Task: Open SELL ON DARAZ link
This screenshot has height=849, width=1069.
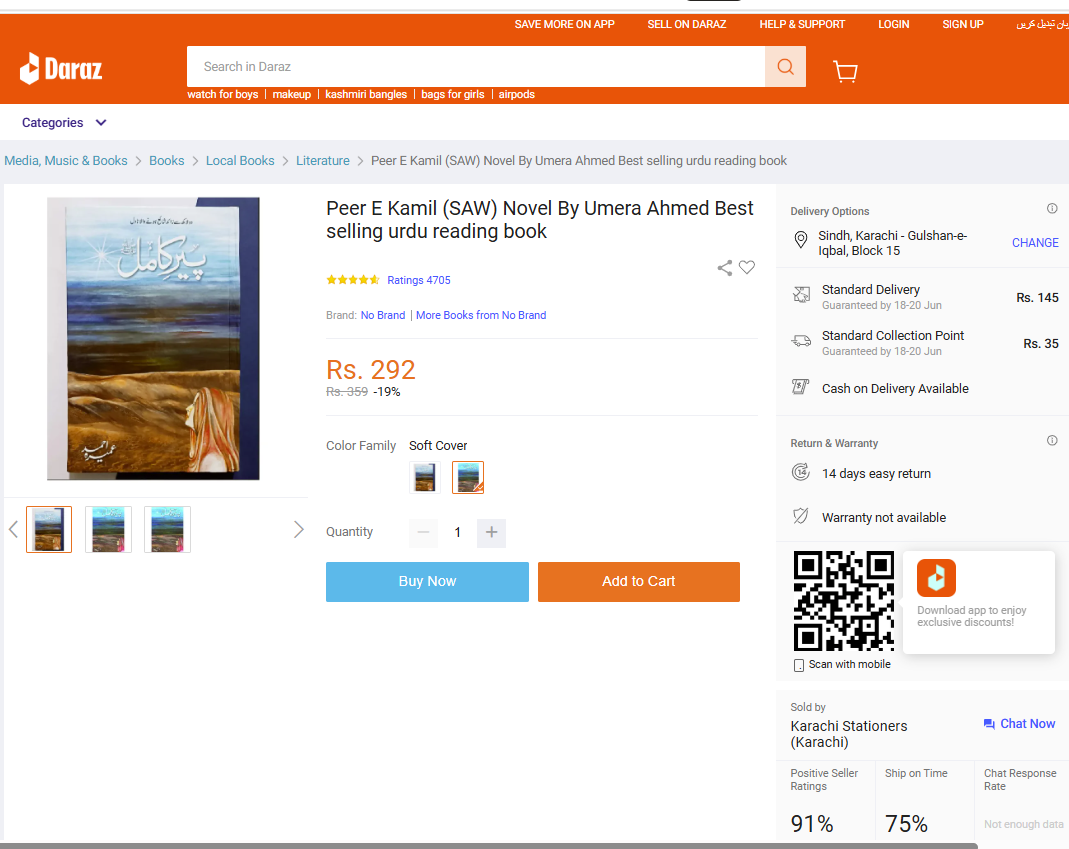Action: click(x=687, y=25)
